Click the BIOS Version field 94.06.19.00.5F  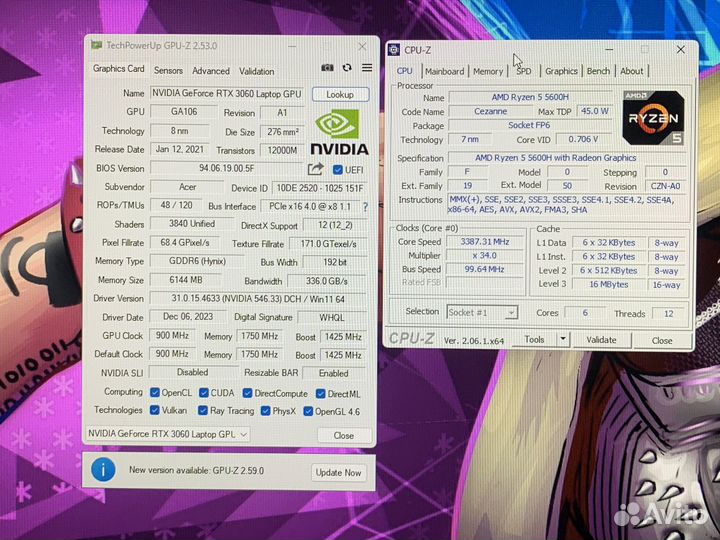coord(227,169)
